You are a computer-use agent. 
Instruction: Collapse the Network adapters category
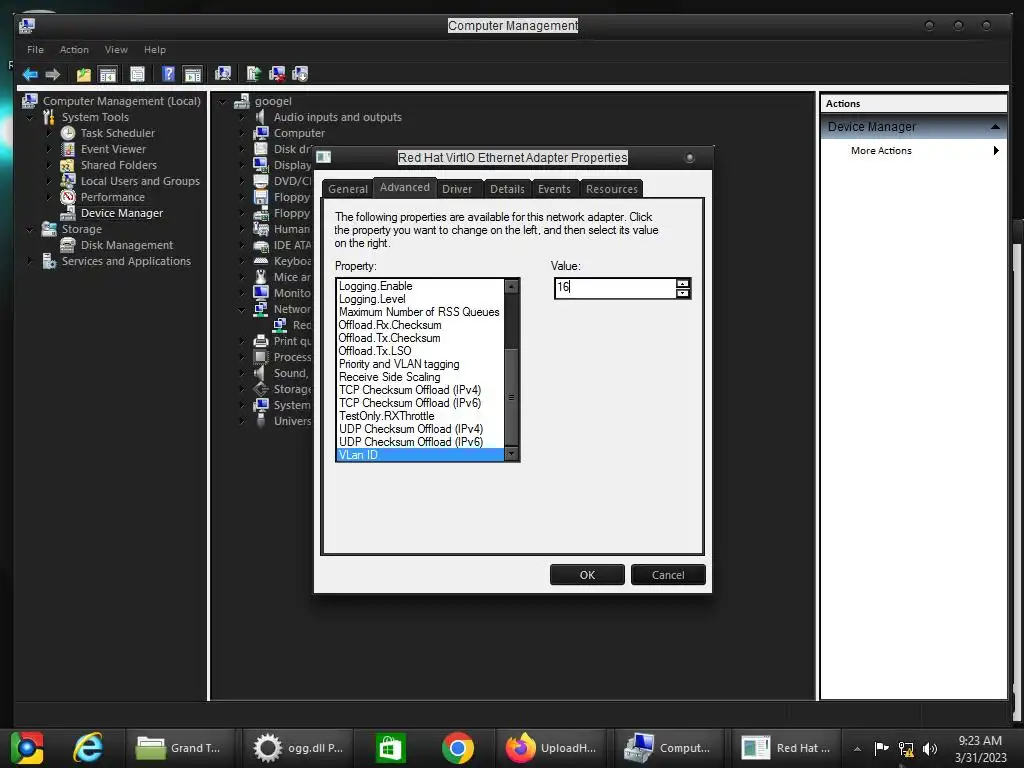[242, 310]
